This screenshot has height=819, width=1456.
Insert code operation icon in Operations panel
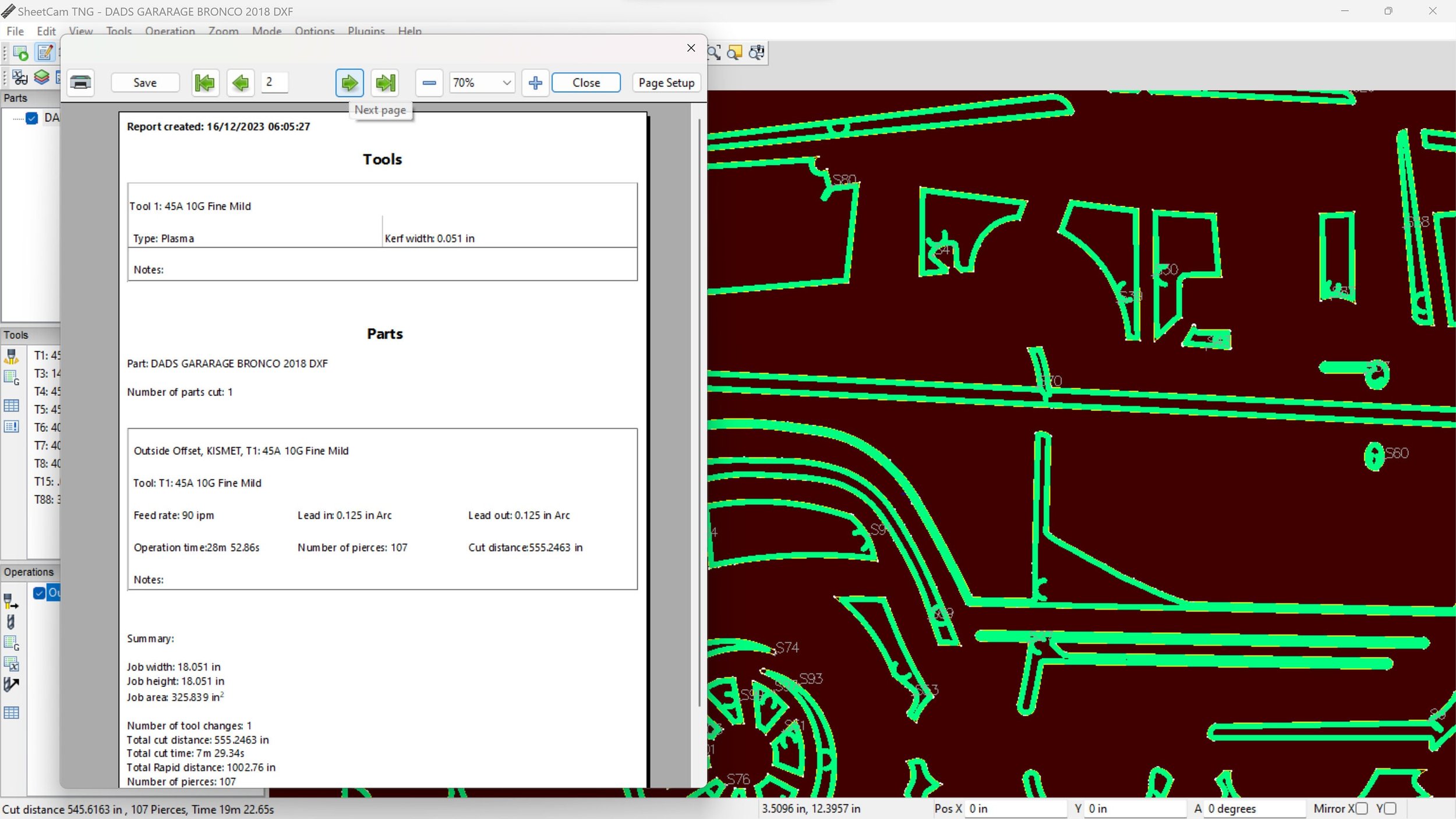[12, 643]
